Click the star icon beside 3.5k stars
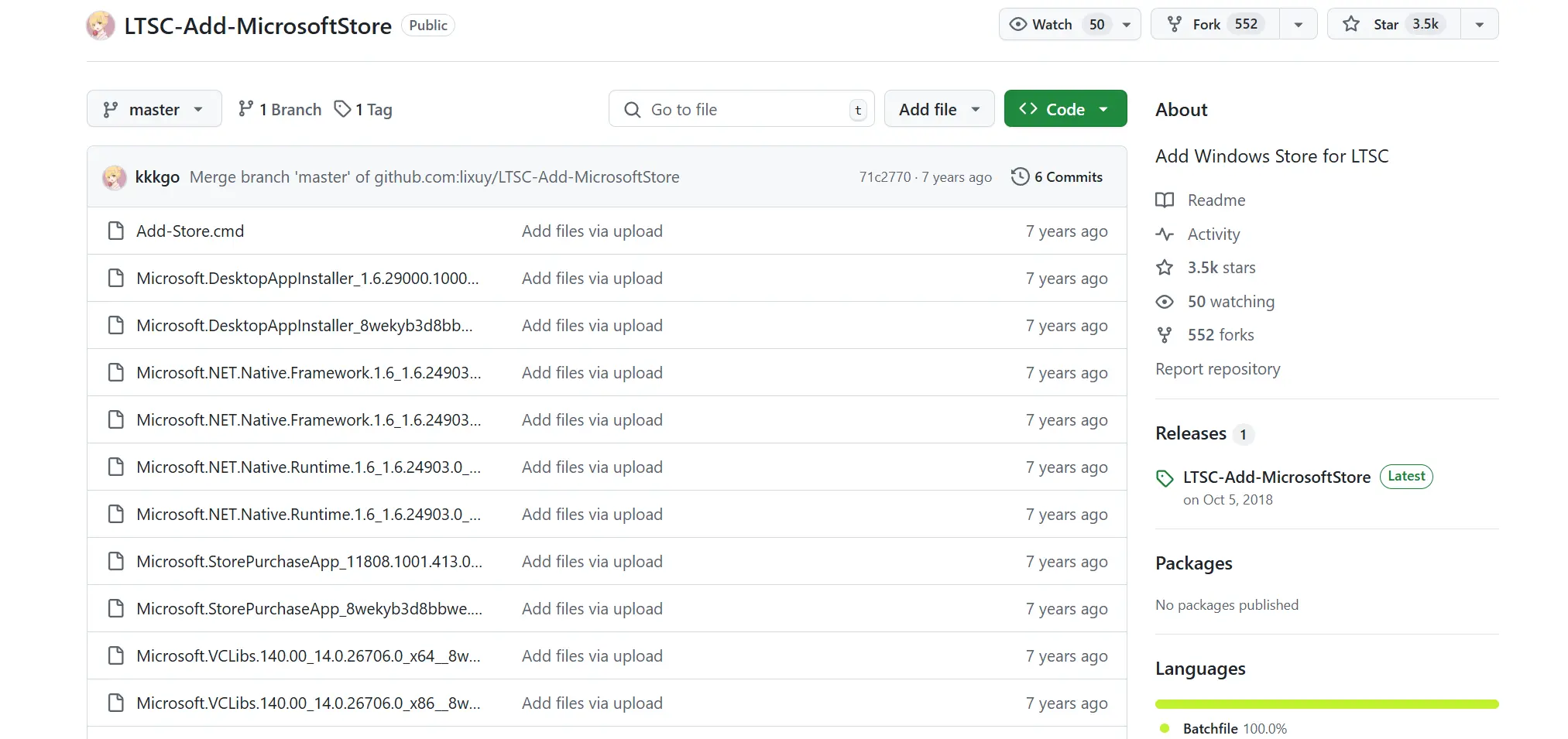This screenshot has width=1568, height=739. 1165,268
